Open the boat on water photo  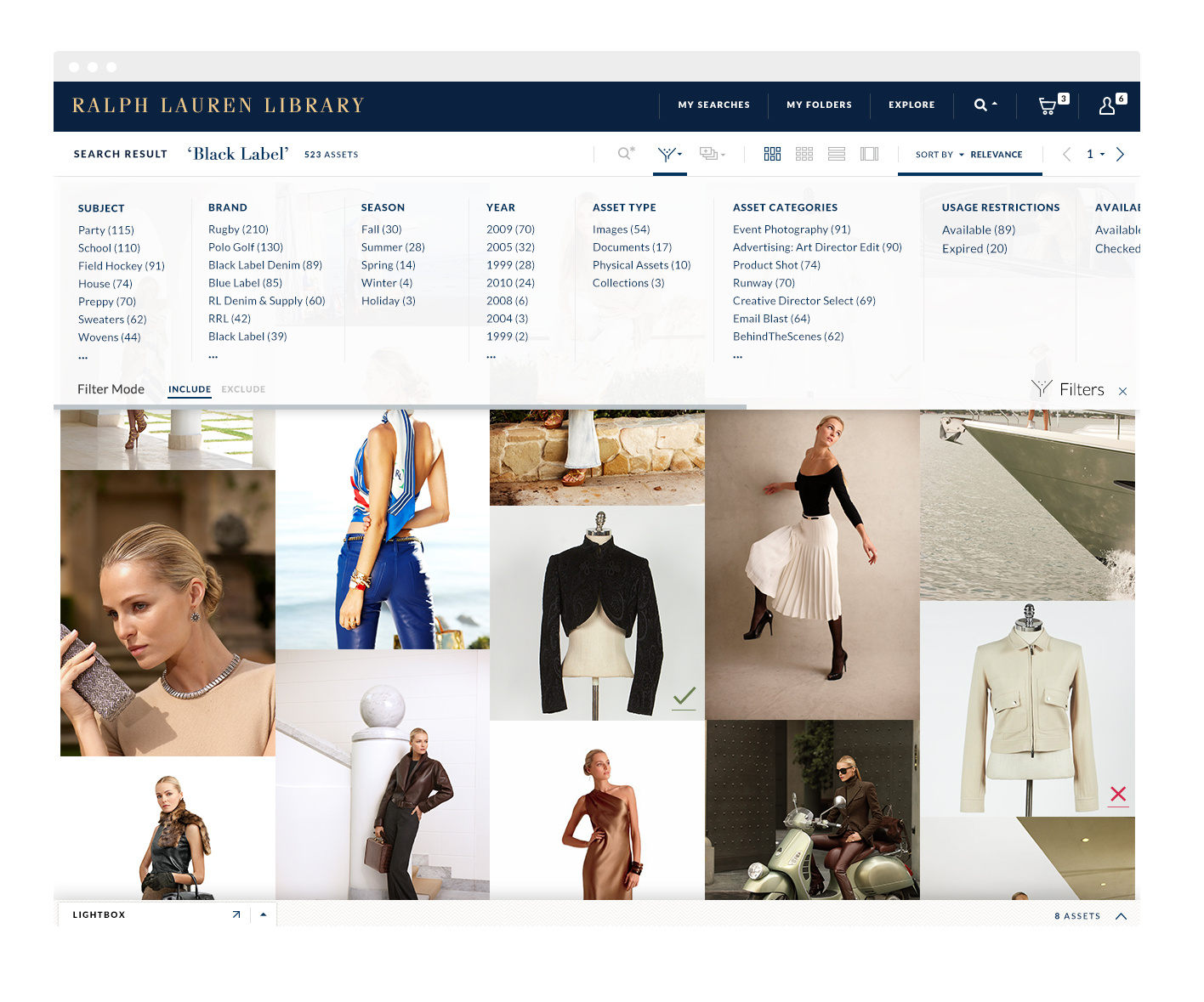1027,505
